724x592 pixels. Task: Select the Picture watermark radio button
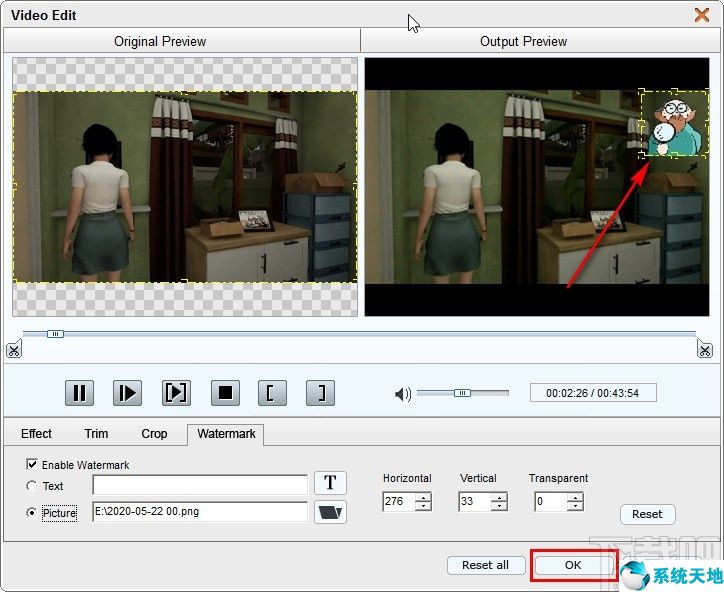click(31, 513)
